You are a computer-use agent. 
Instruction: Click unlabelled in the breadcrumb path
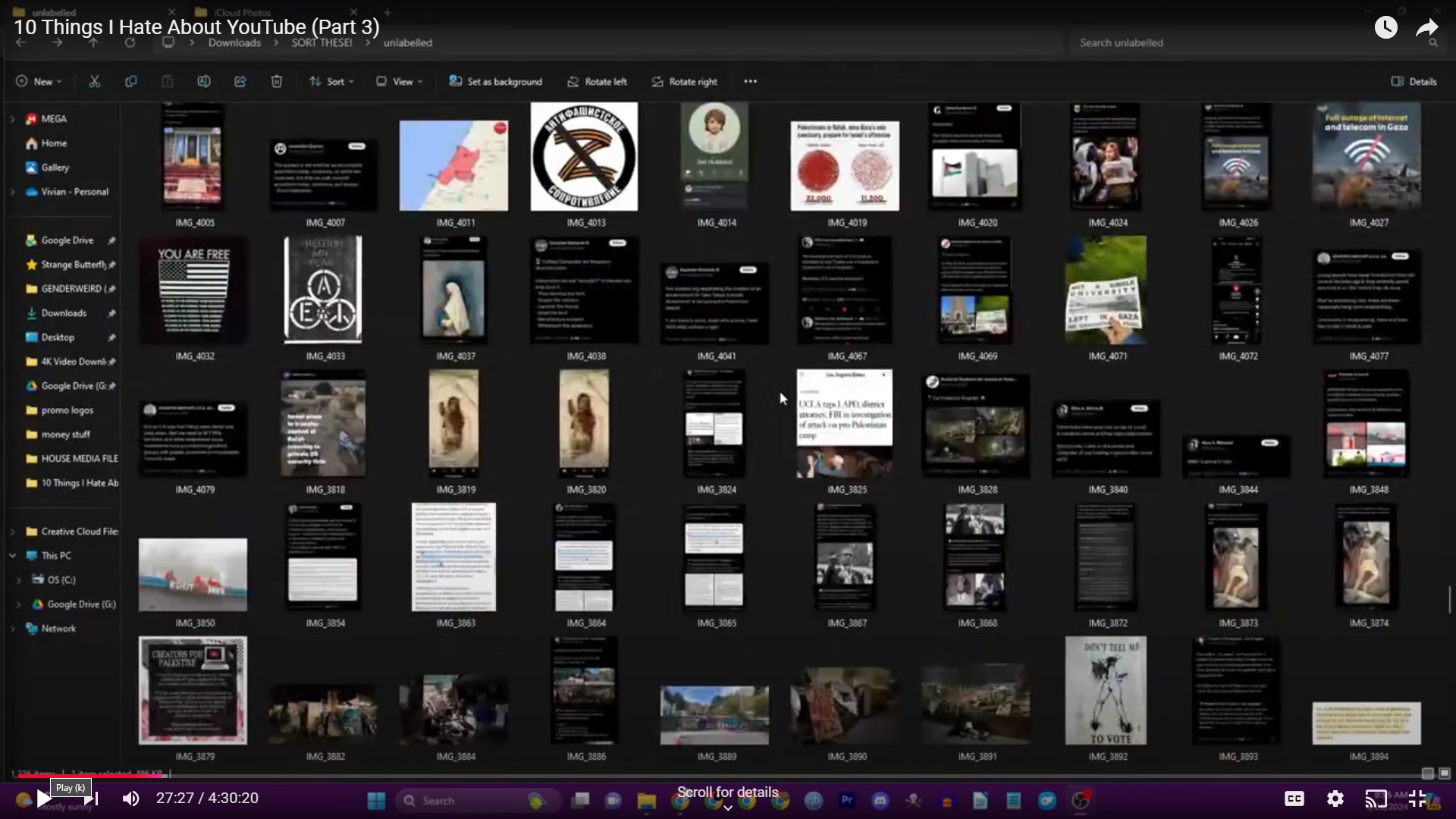[x=408, y=42]
